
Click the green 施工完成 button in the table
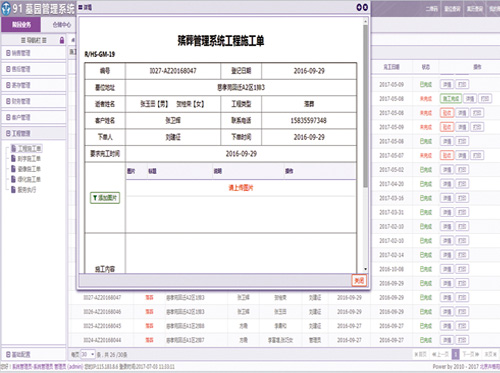pyautogui.click(x=451, y=99)
